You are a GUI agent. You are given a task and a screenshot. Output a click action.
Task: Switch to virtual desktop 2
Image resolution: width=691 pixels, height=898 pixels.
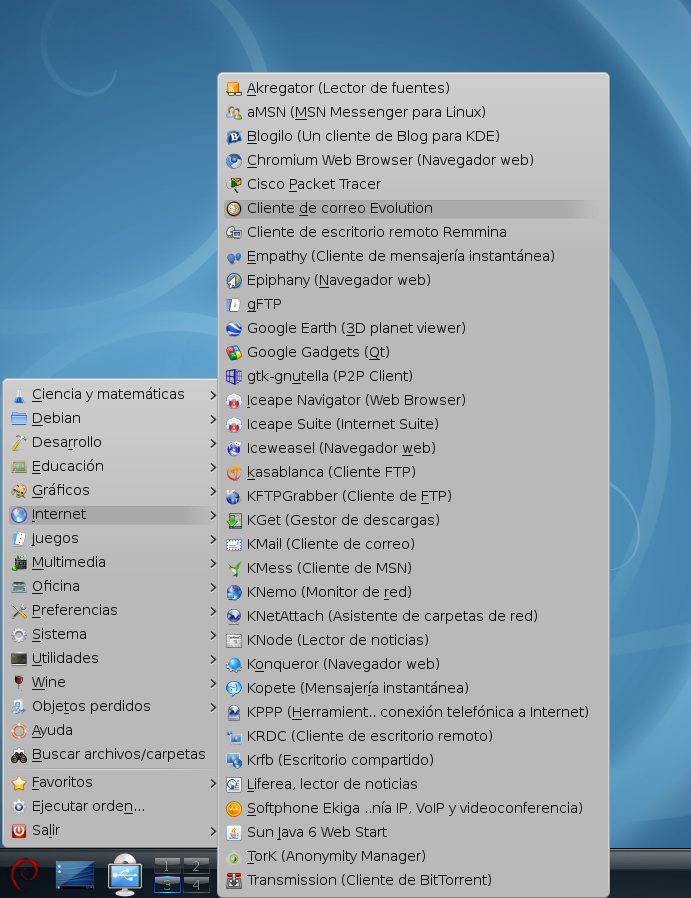(x=196, y=865)
